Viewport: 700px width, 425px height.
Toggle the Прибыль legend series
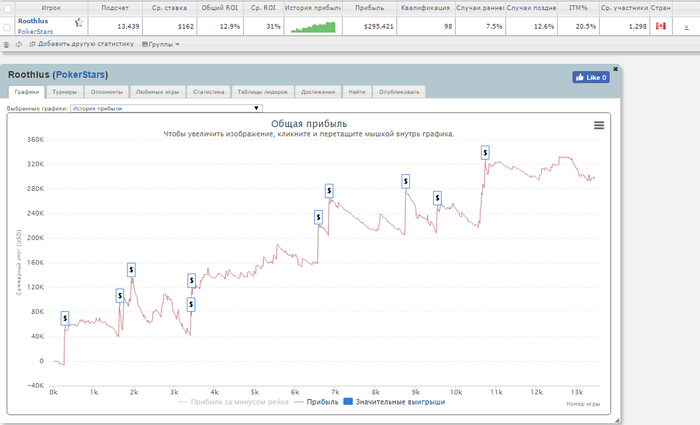tap(317, 402)
